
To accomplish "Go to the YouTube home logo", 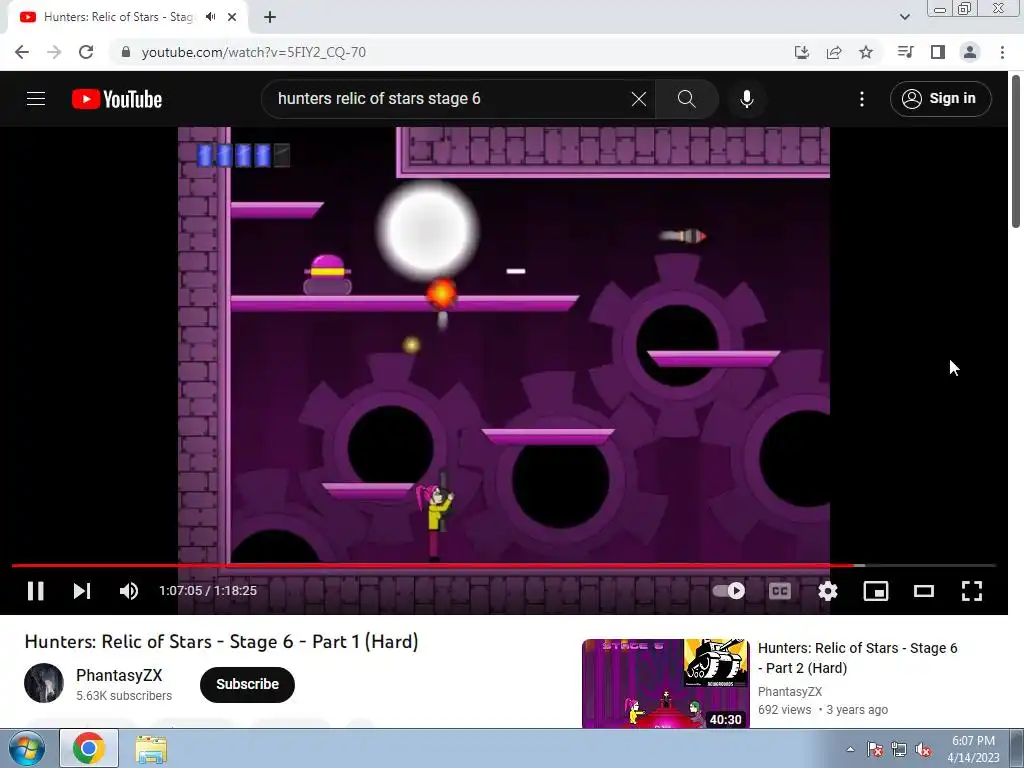I will coord(117,99).
